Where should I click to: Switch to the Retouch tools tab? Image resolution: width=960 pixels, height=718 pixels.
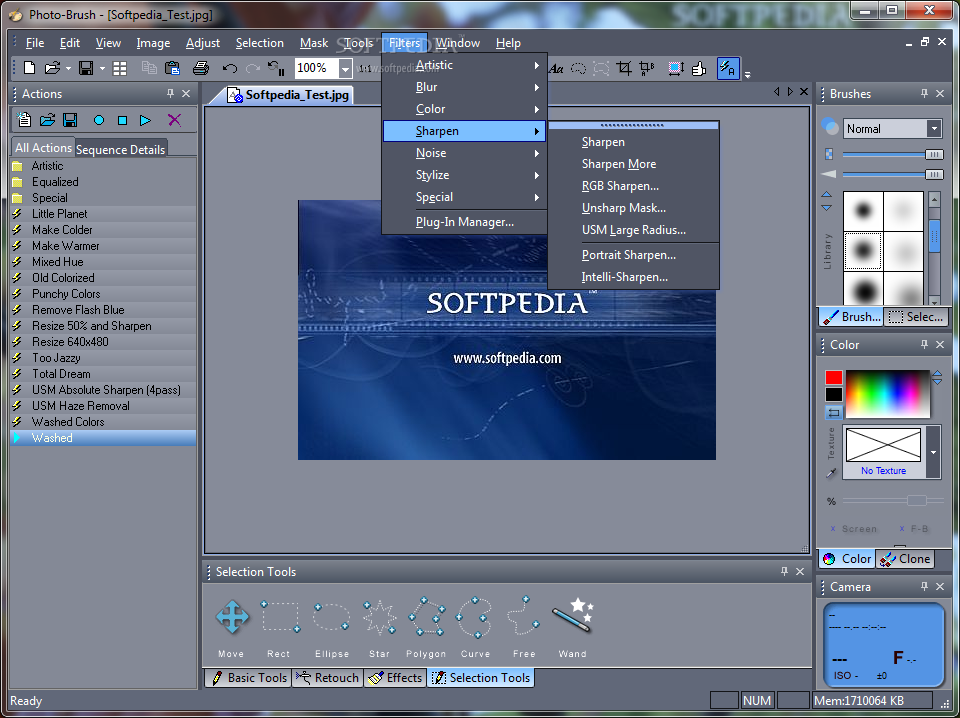pyautogui.click(x=327, y=678)
